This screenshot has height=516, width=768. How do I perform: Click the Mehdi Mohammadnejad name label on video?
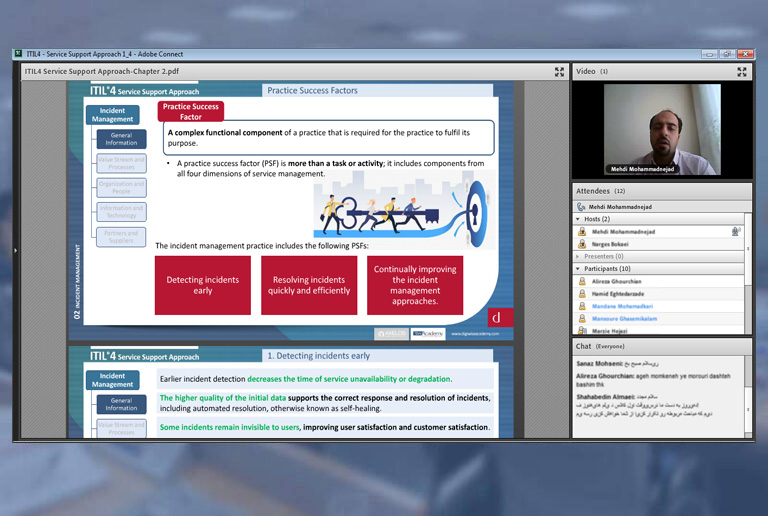tap(642, 169)
